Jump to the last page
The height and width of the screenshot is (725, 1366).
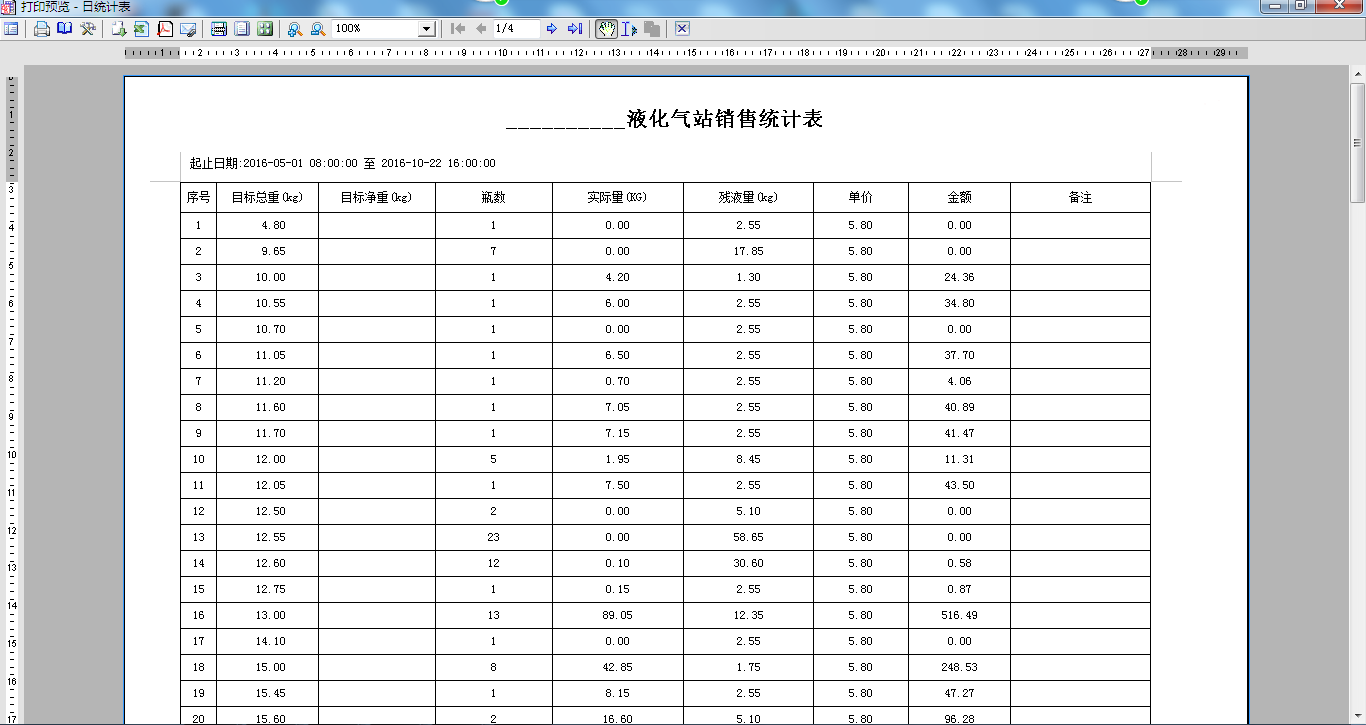click(574, 29)
